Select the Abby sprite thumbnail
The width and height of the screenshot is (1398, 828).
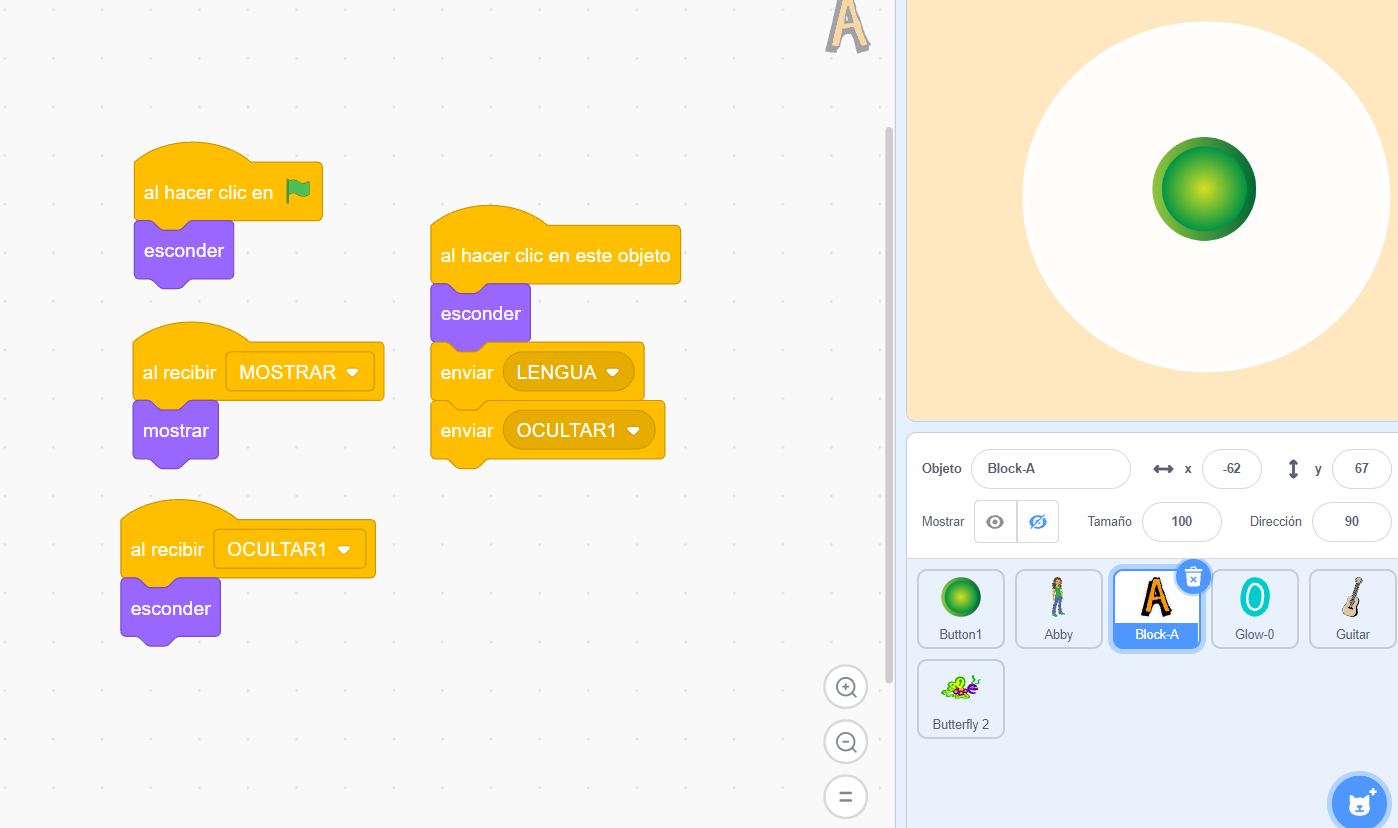1058,608
